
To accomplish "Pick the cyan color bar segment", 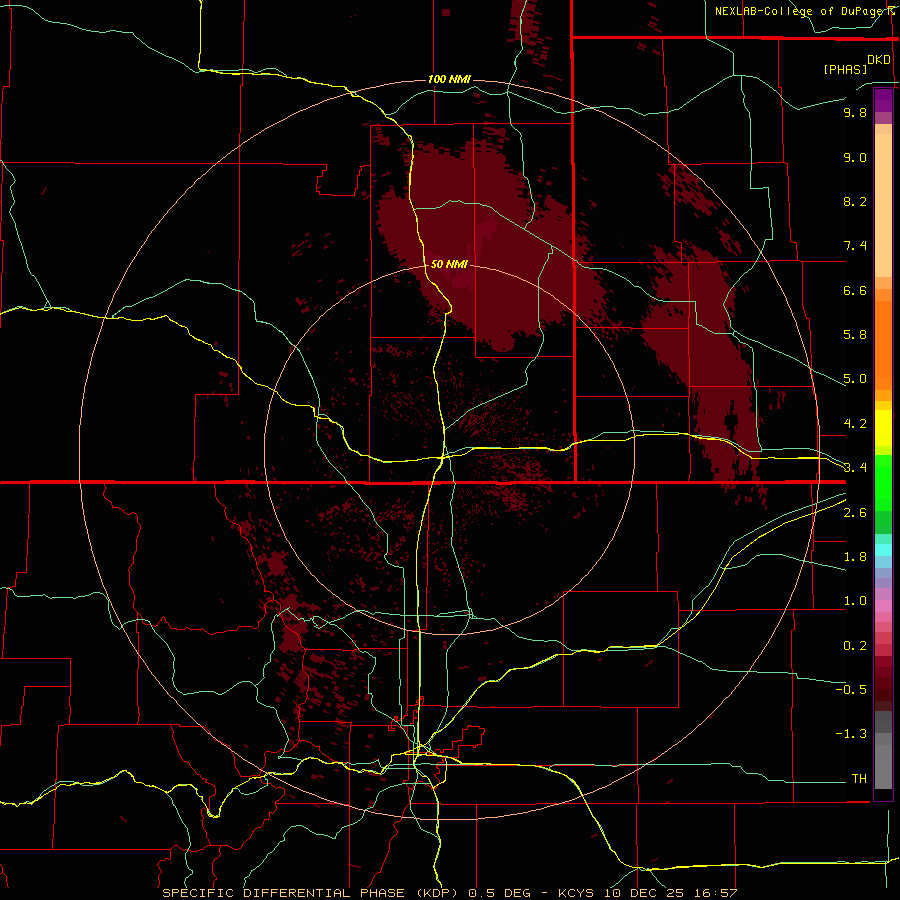I will click(883, 550).
